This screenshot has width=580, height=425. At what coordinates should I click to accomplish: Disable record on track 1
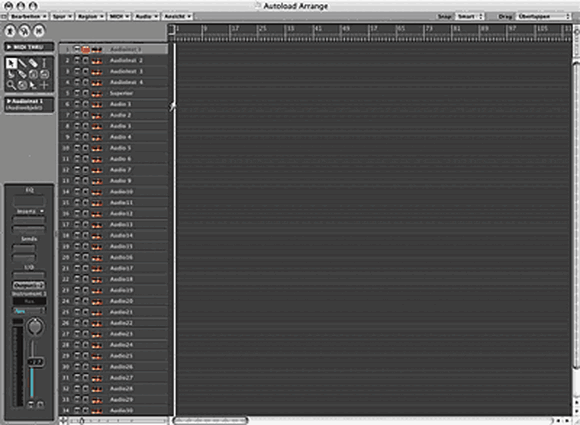click(x=86, y=49)
